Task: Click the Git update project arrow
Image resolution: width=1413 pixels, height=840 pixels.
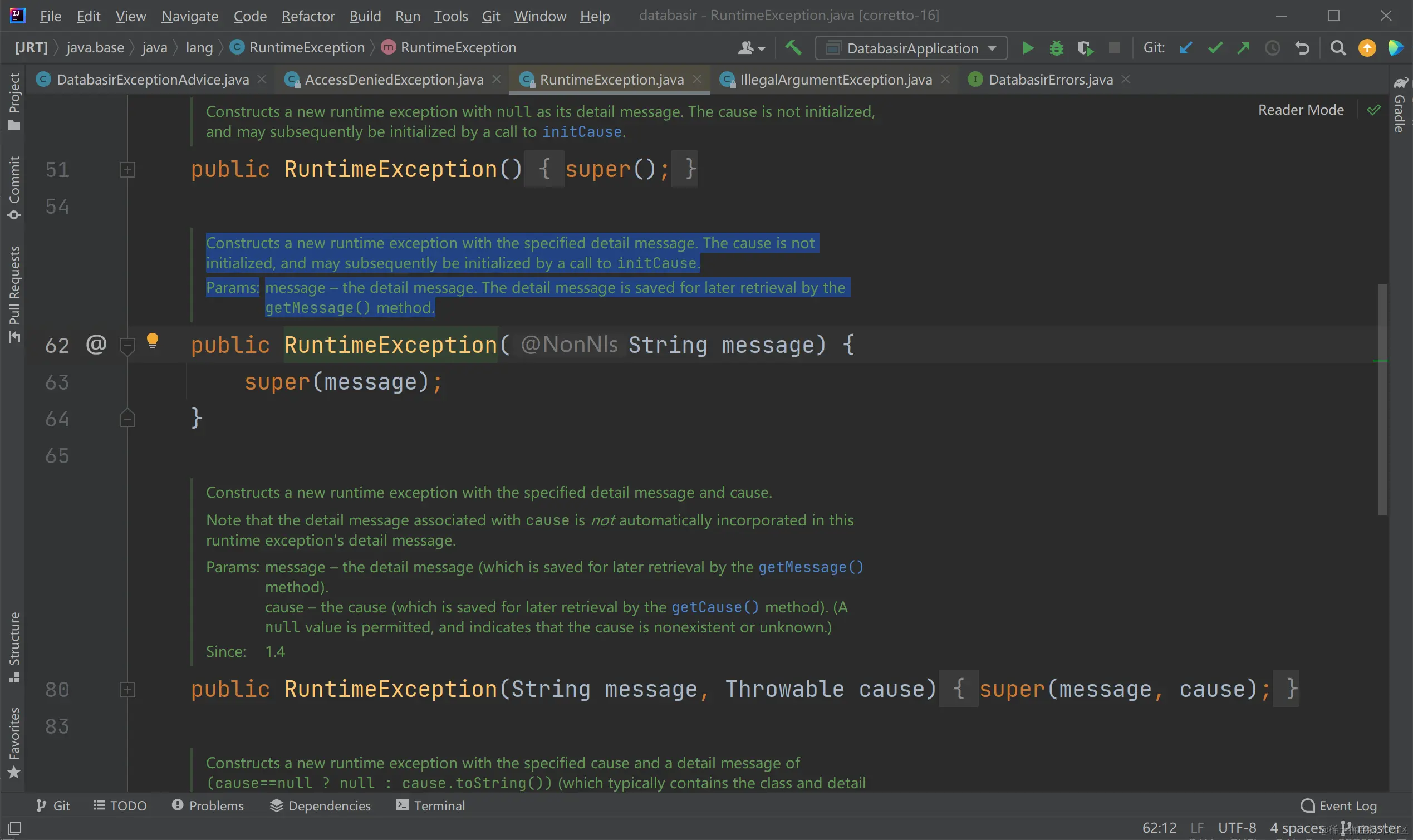Action: click(1185, 48)
